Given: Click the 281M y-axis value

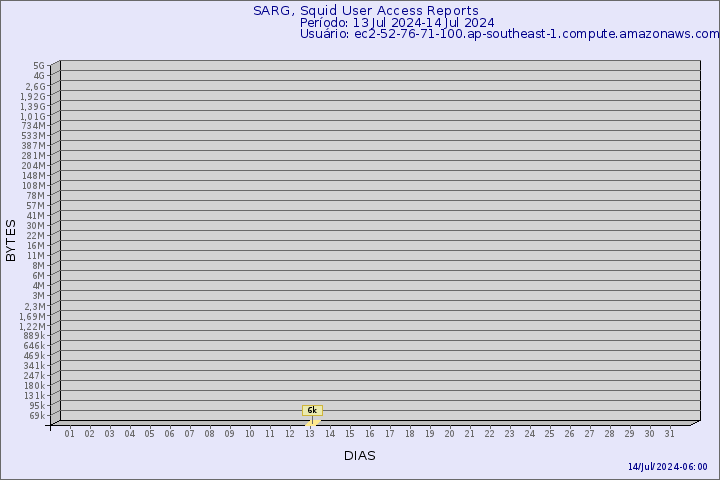Looking at the screenshot, I should tap(34, 156).
